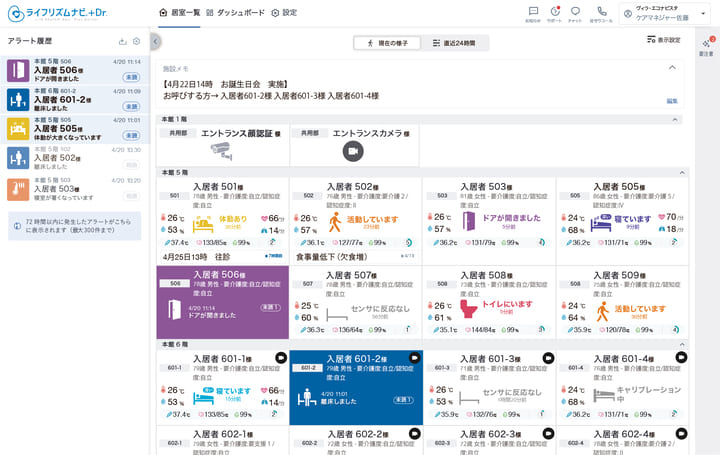Viewport: 720px width, 455px height.
Task: Open the 設定 settings tab
Action: (284, 12)
